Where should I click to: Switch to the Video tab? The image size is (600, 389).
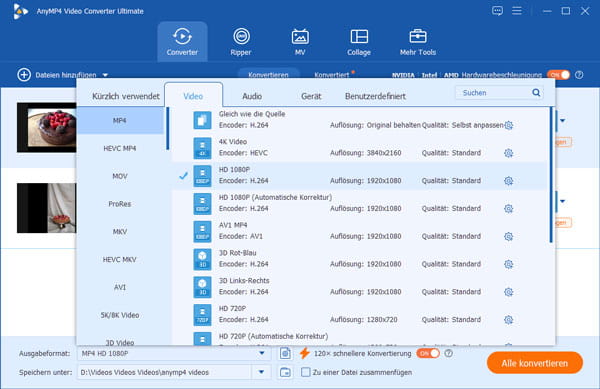coord(193,96)
